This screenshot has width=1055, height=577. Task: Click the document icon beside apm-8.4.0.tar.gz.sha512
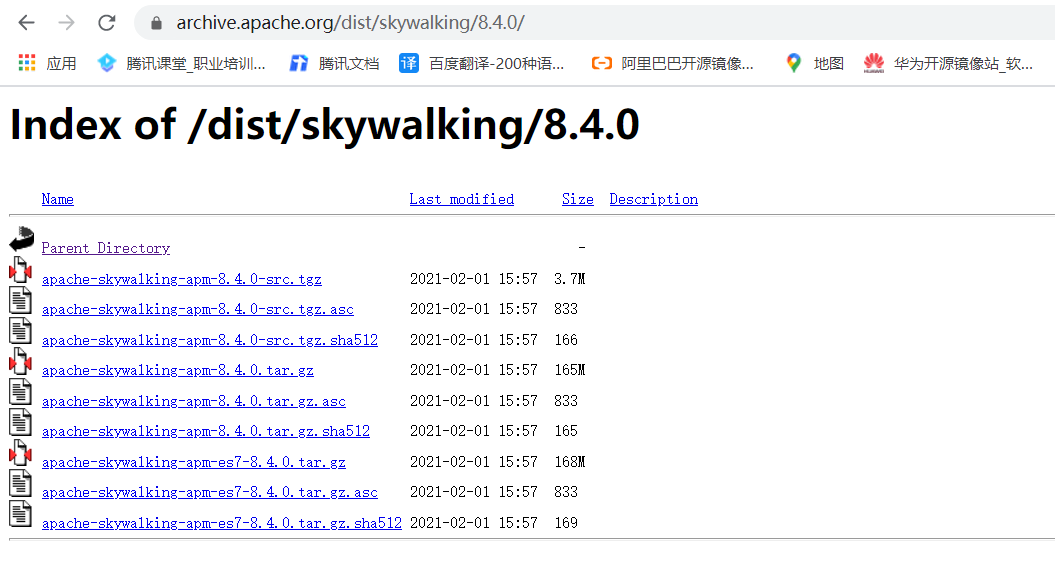click(x=20, y=422)
